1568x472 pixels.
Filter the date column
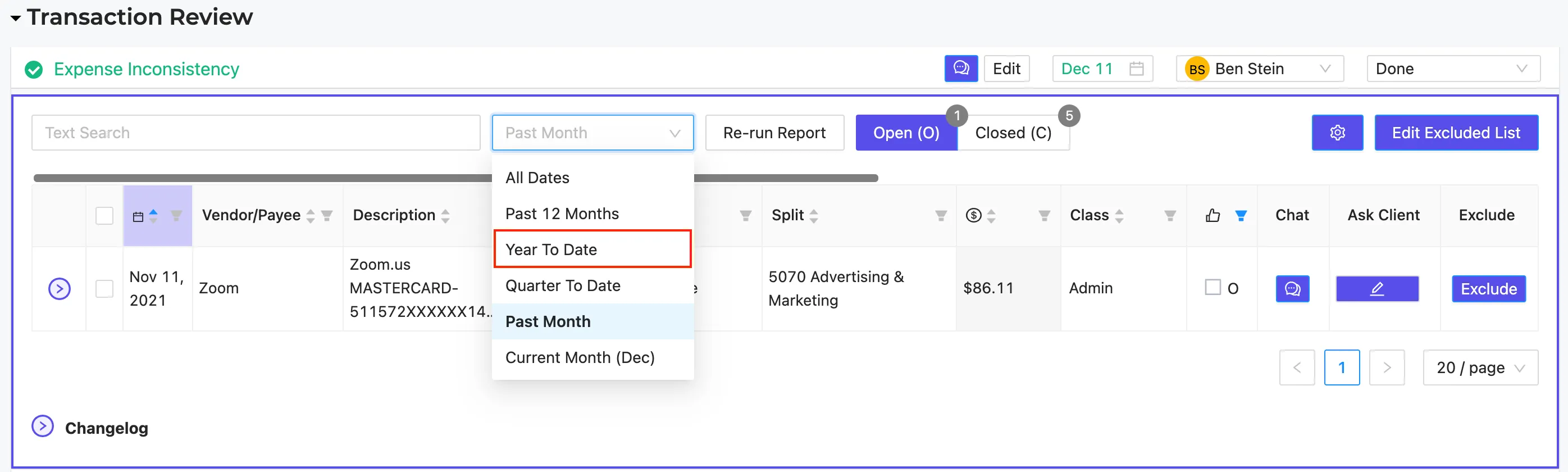pos(176,216)
